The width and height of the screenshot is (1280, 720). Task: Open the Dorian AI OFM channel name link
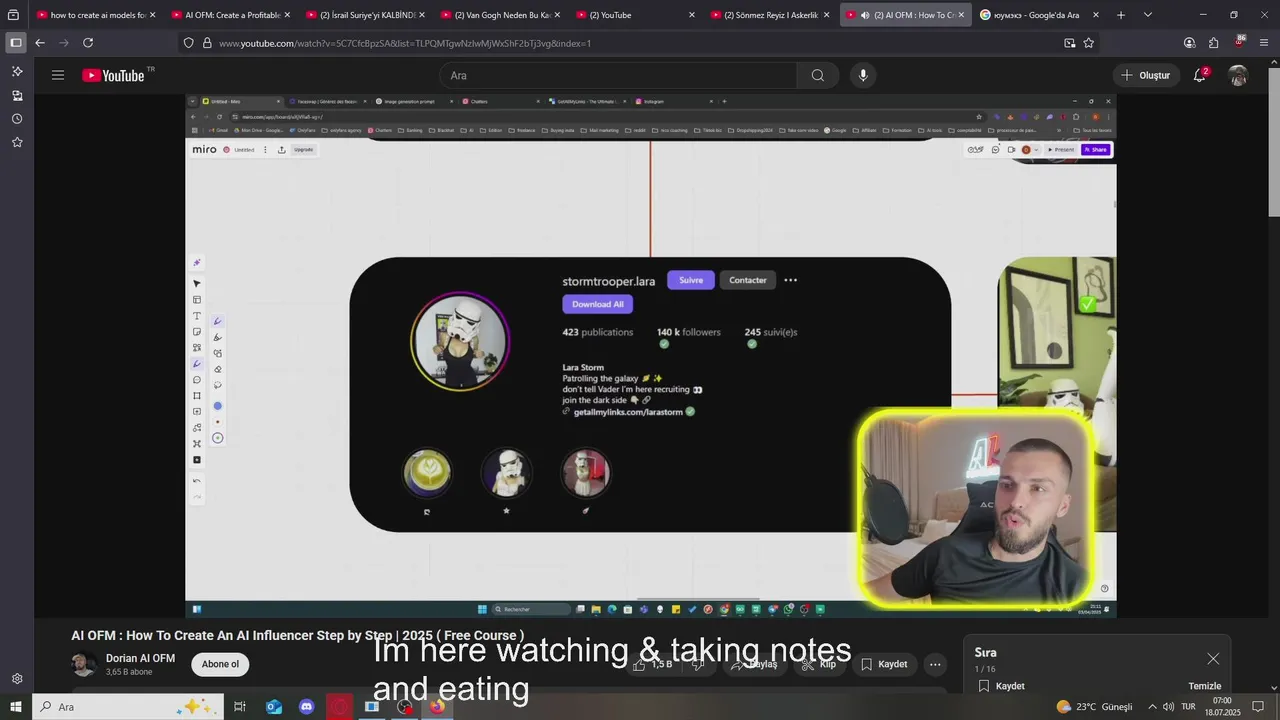140,658
